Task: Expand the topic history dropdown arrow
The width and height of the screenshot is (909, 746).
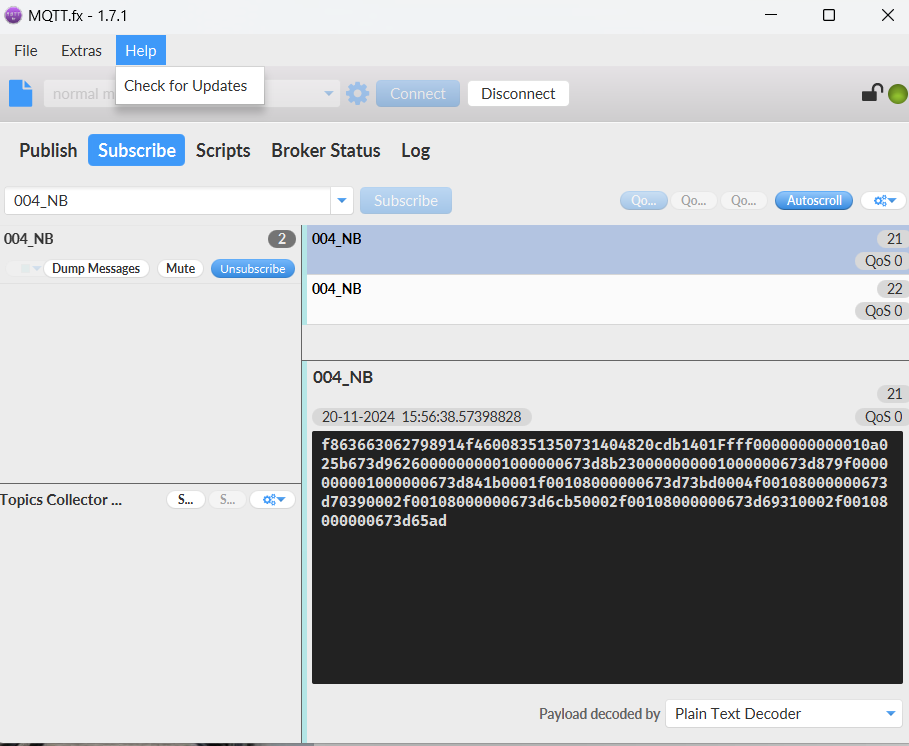Action: click(x=342, y=201)
